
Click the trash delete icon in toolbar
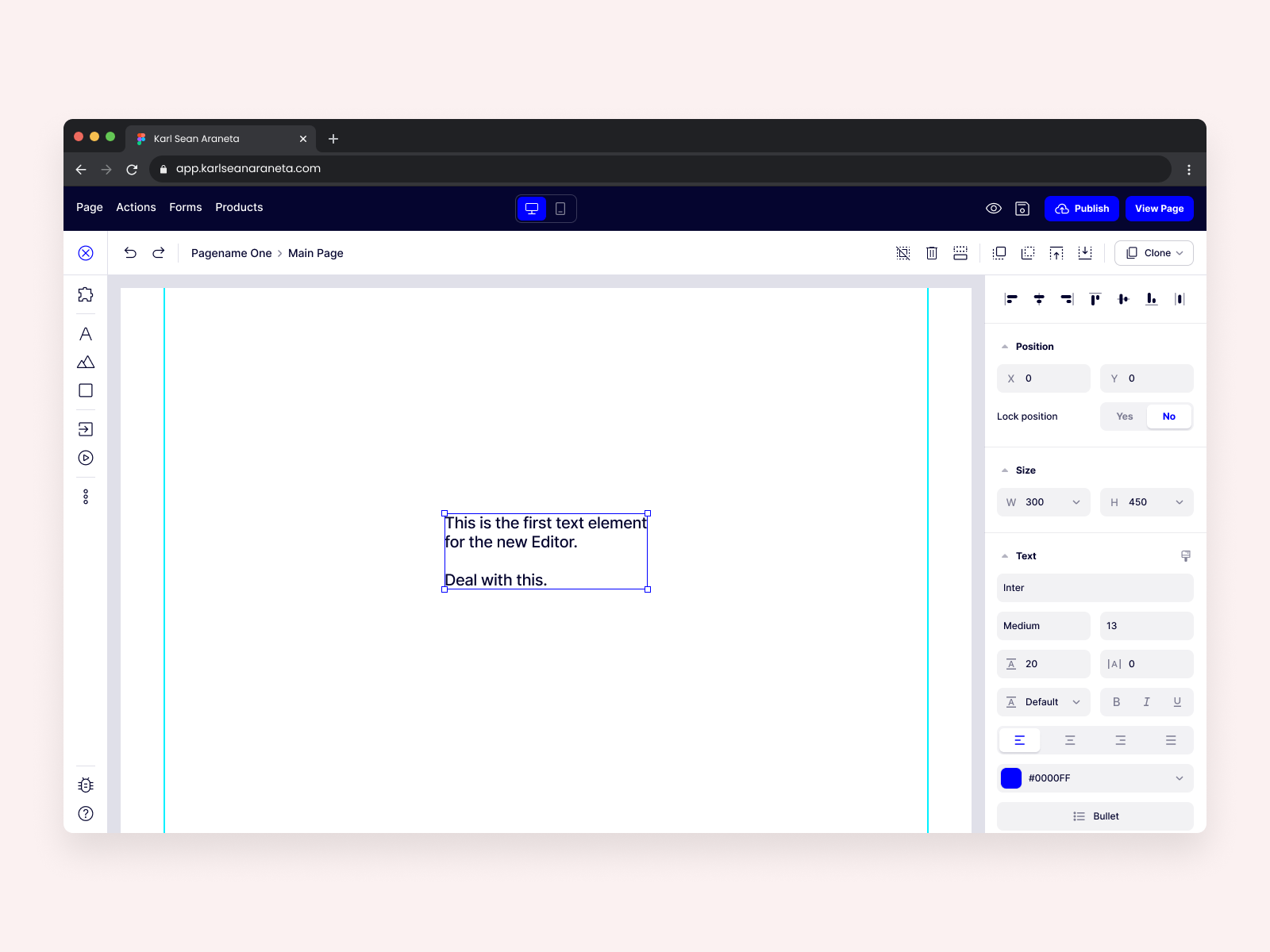[x=932, y=253]
